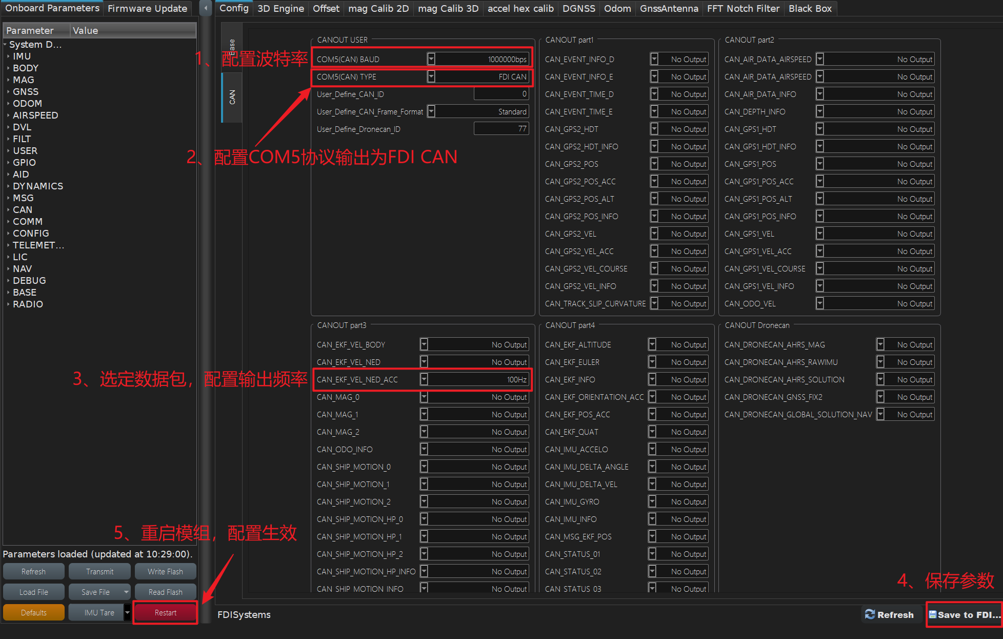The width and height of the screenshot is (1003, 639).
Task: Collapse the left parameter panel arrow
Action: [205, 8]
